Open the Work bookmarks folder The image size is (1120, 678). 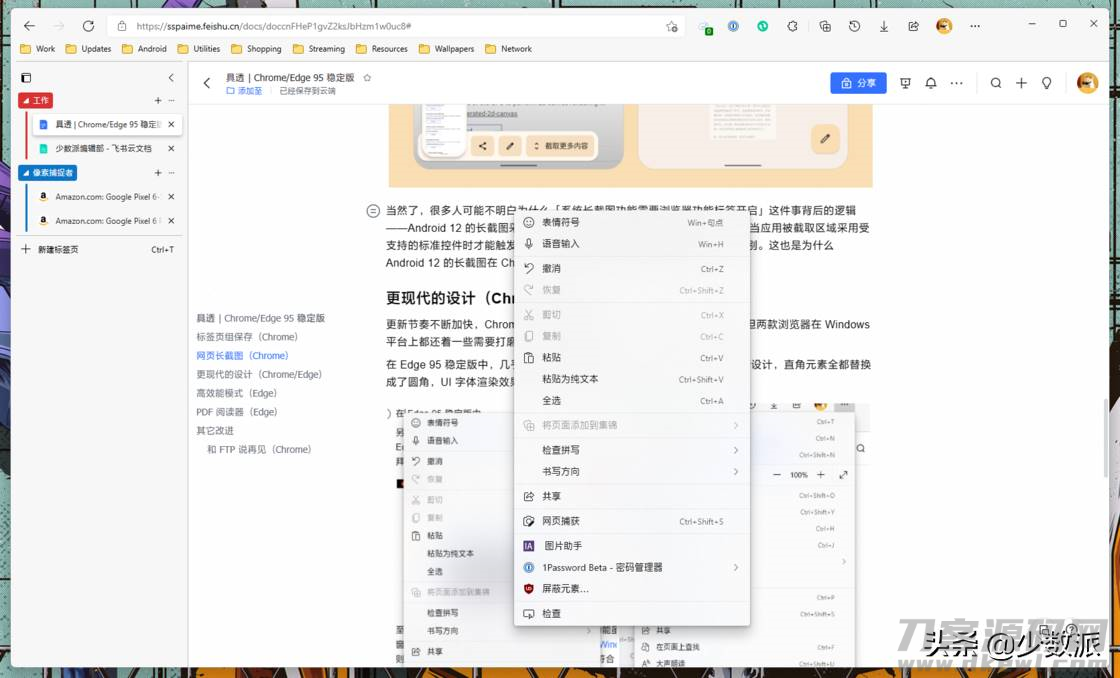click(38, 49)
